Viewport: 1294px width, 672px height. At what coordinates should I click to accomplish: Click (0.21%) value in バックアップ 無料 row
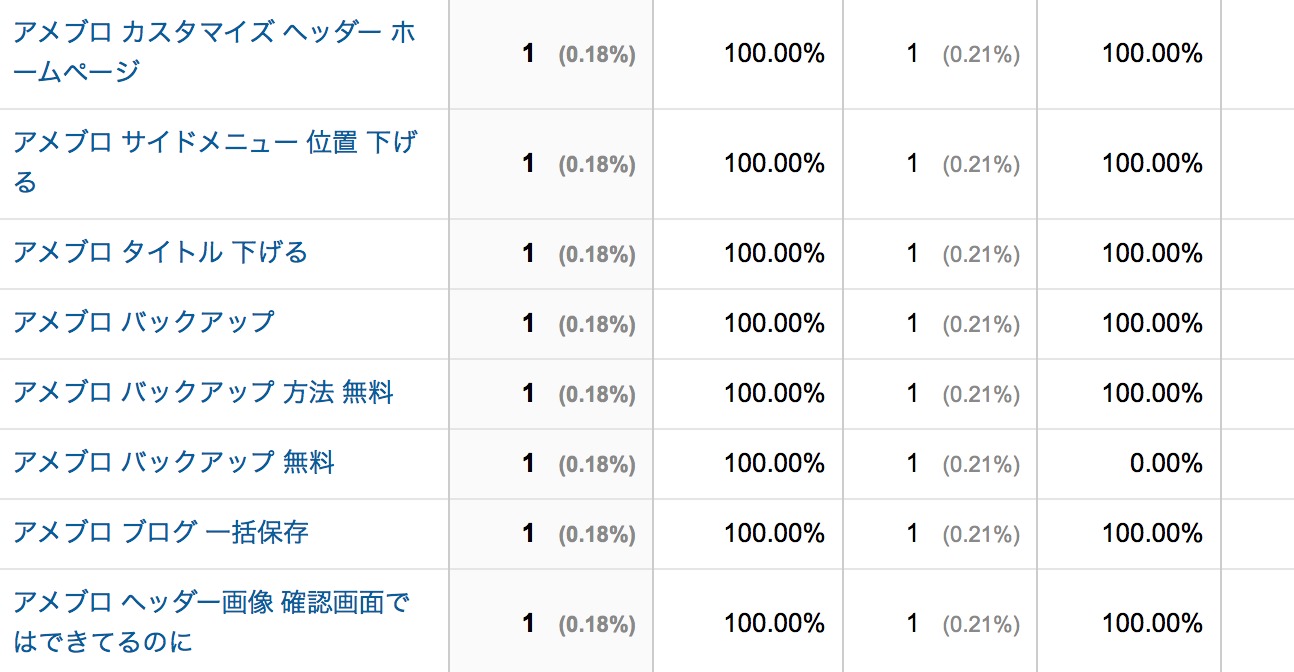click(x=981, y=464)
